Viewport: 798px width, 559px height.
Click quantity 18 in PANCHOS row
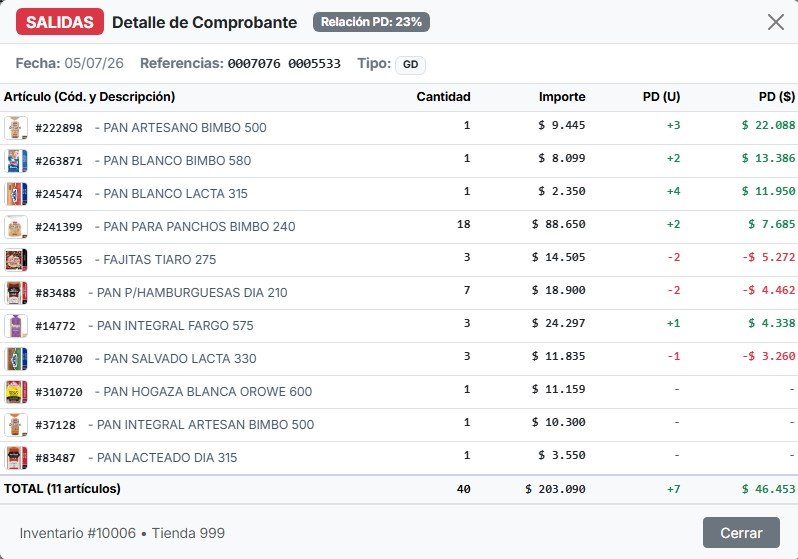click(464, 224)
